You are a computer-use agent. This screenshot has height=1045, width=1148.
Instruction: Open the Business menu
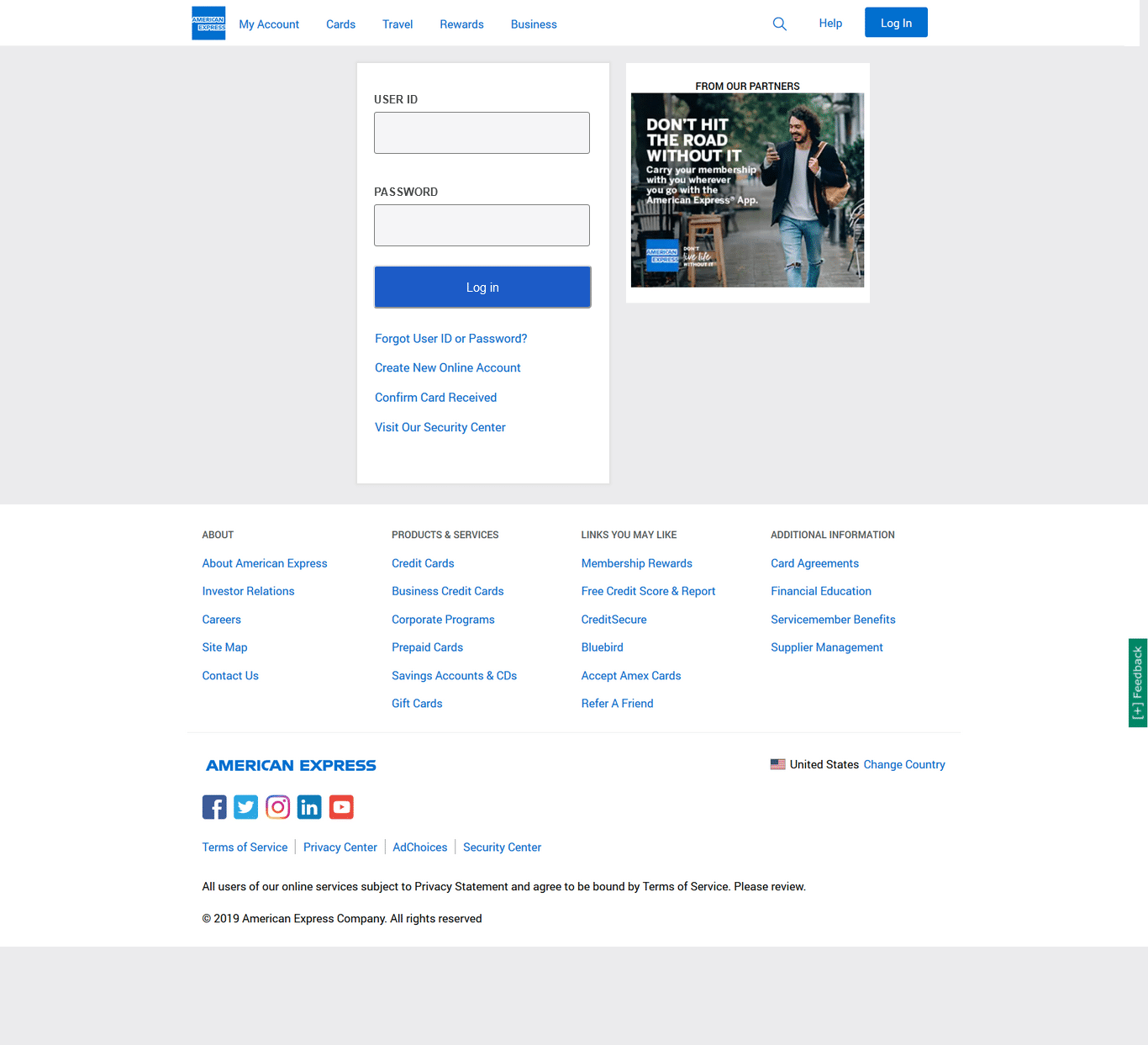[534, 24]
